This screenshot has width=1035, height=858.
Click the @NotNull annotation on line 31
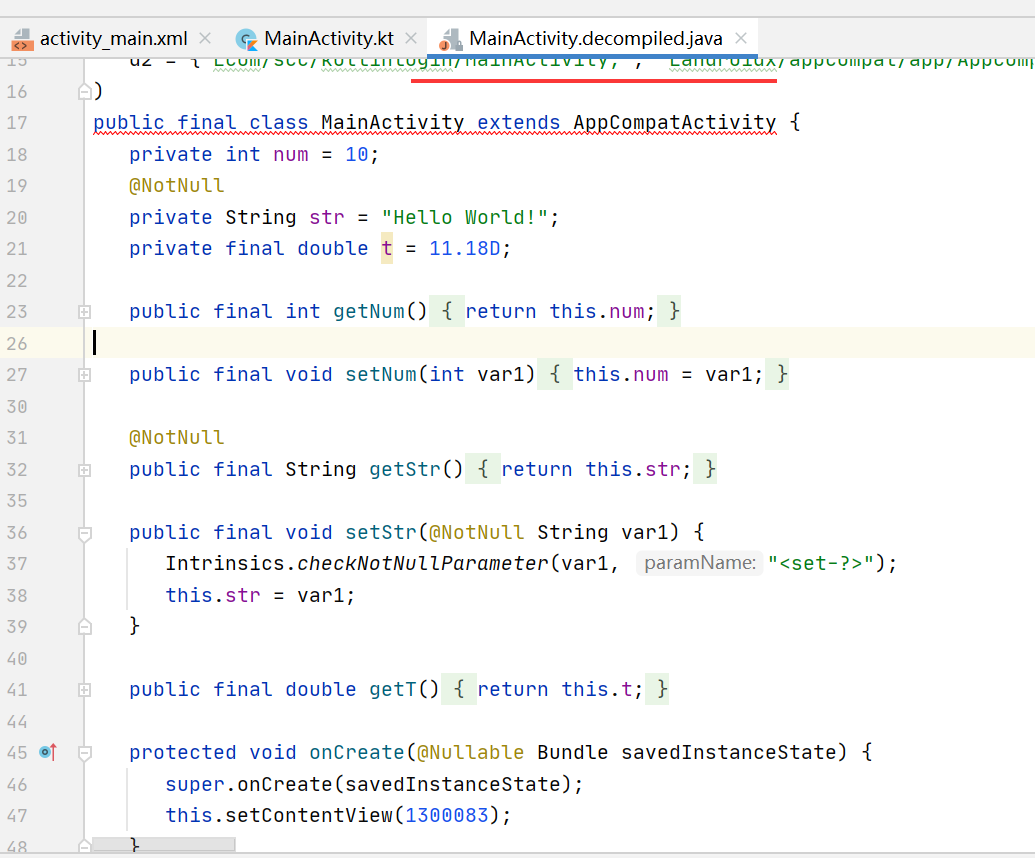177,437
